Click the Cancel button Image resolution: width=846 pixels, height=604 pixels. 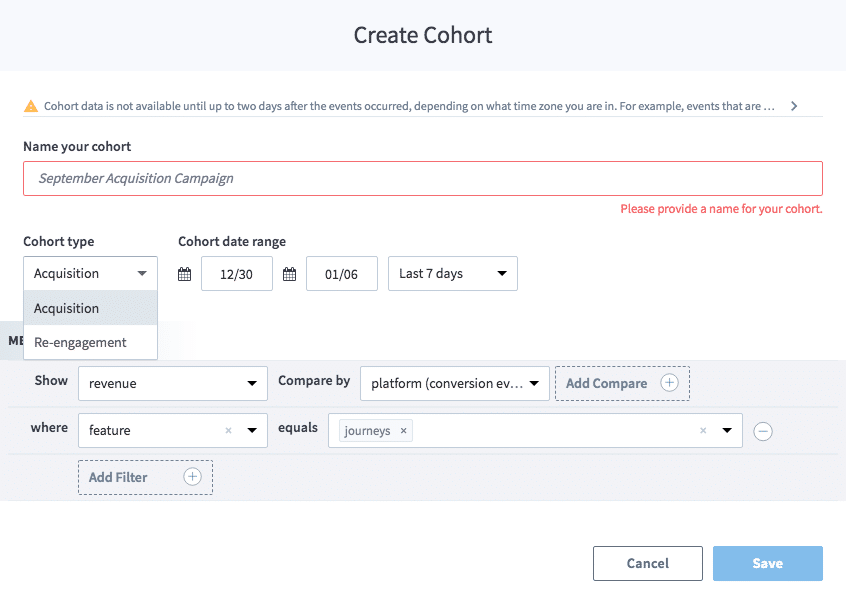point(647,563)
